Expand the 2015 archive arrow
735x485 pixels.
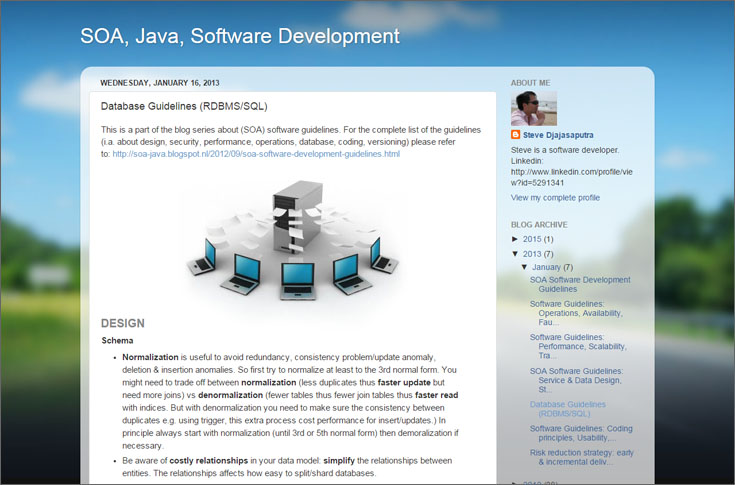point(515,239)
